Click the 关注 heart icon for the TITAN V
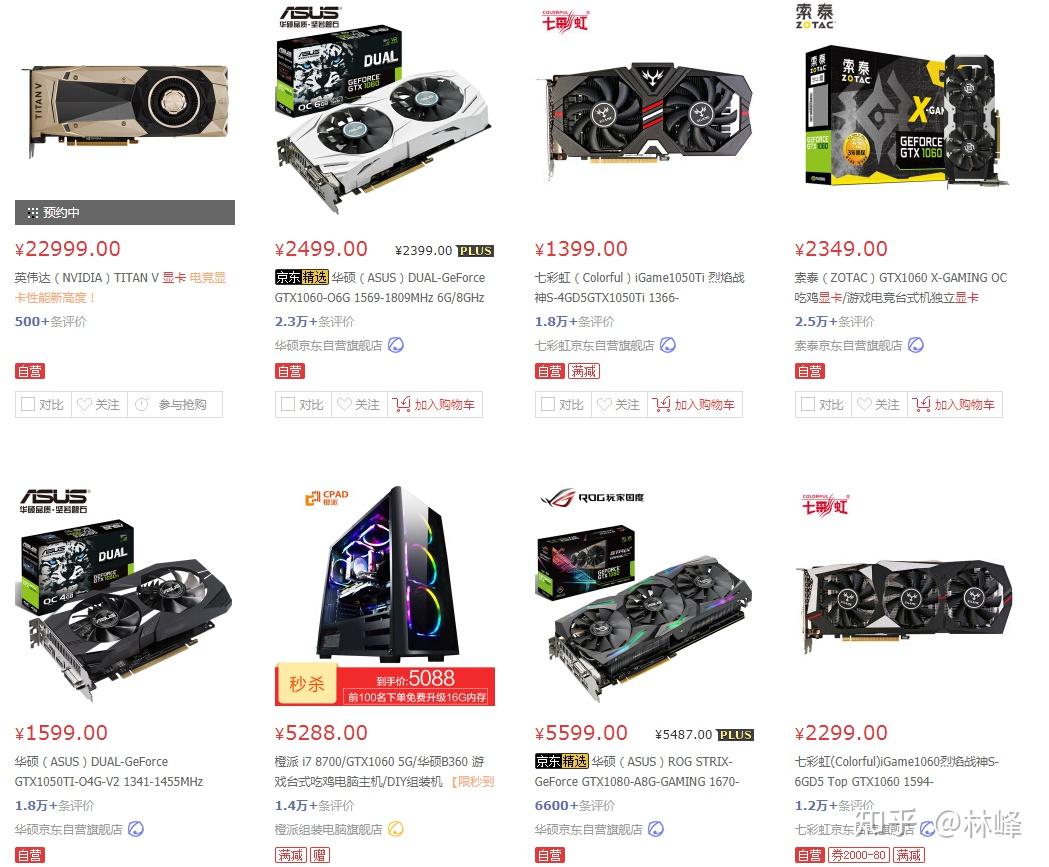The height and width of the screenshot is (867, 1049). pos(84,405)
